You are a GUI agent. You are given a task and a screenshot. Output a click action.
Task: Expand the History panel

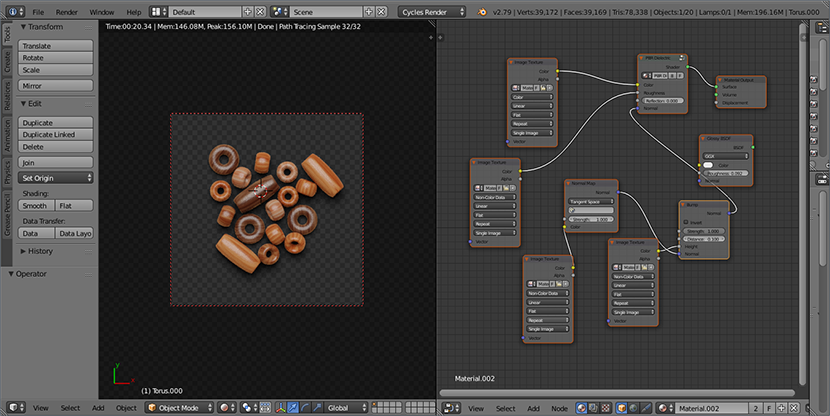click(40, 251)
